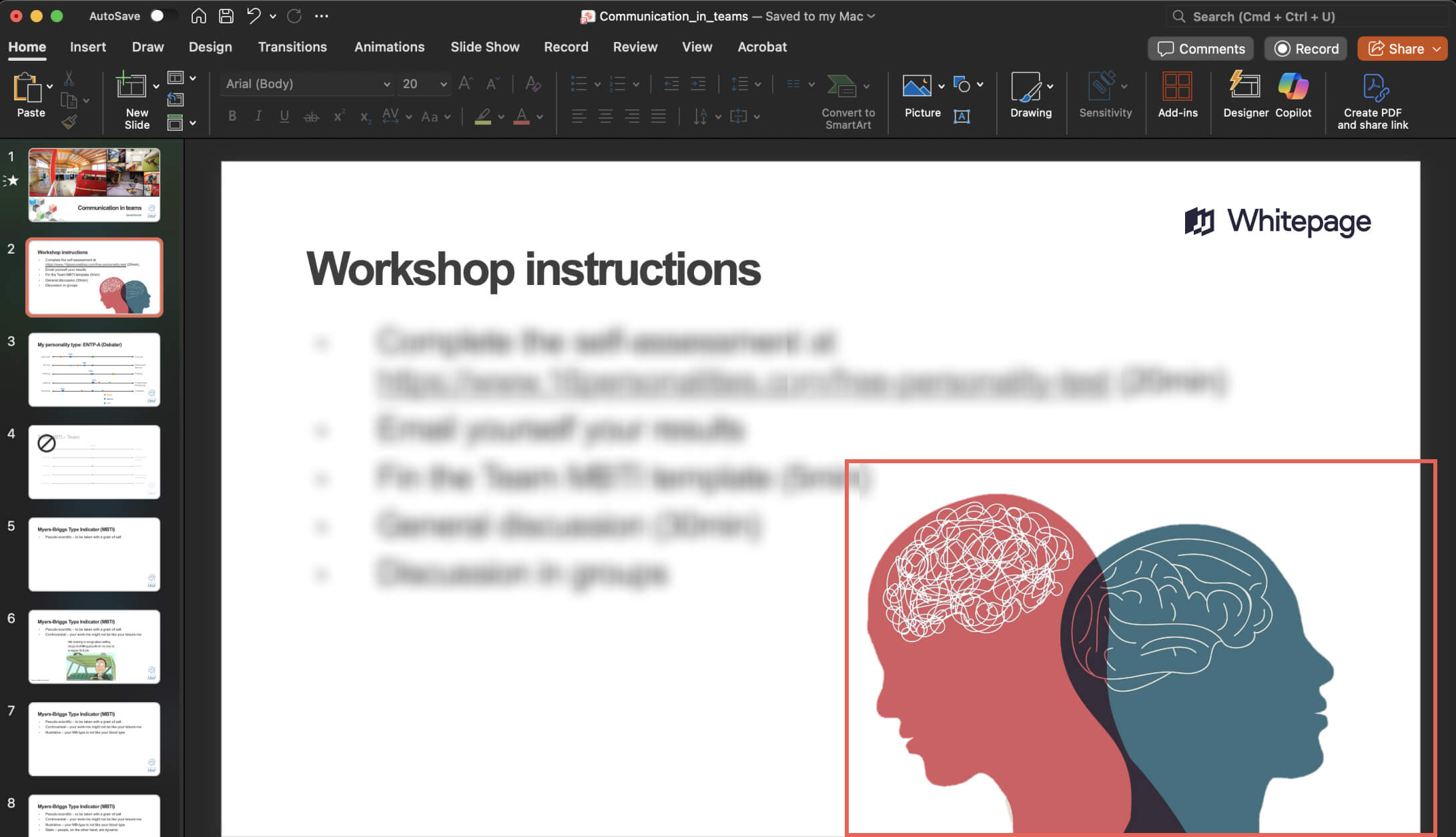Toggle bold formatting
1456x837 pixels.
click(x=232, y=115)
